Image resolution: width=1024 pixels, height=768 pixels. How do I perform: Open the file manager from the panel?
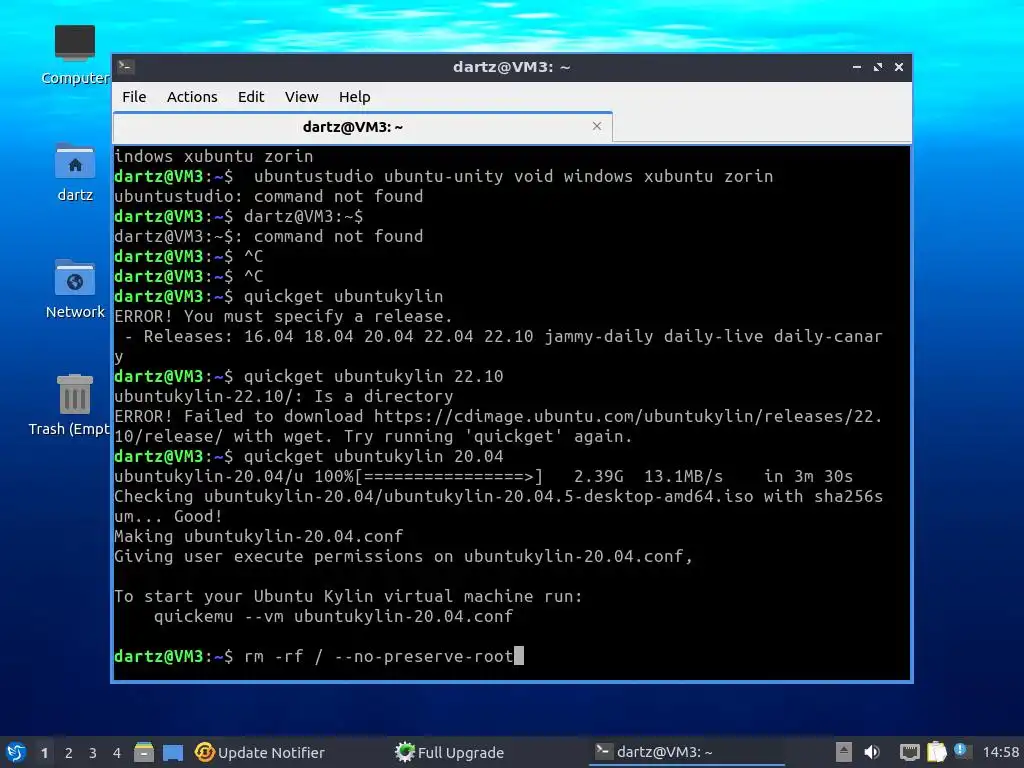[x=144, y=752]
